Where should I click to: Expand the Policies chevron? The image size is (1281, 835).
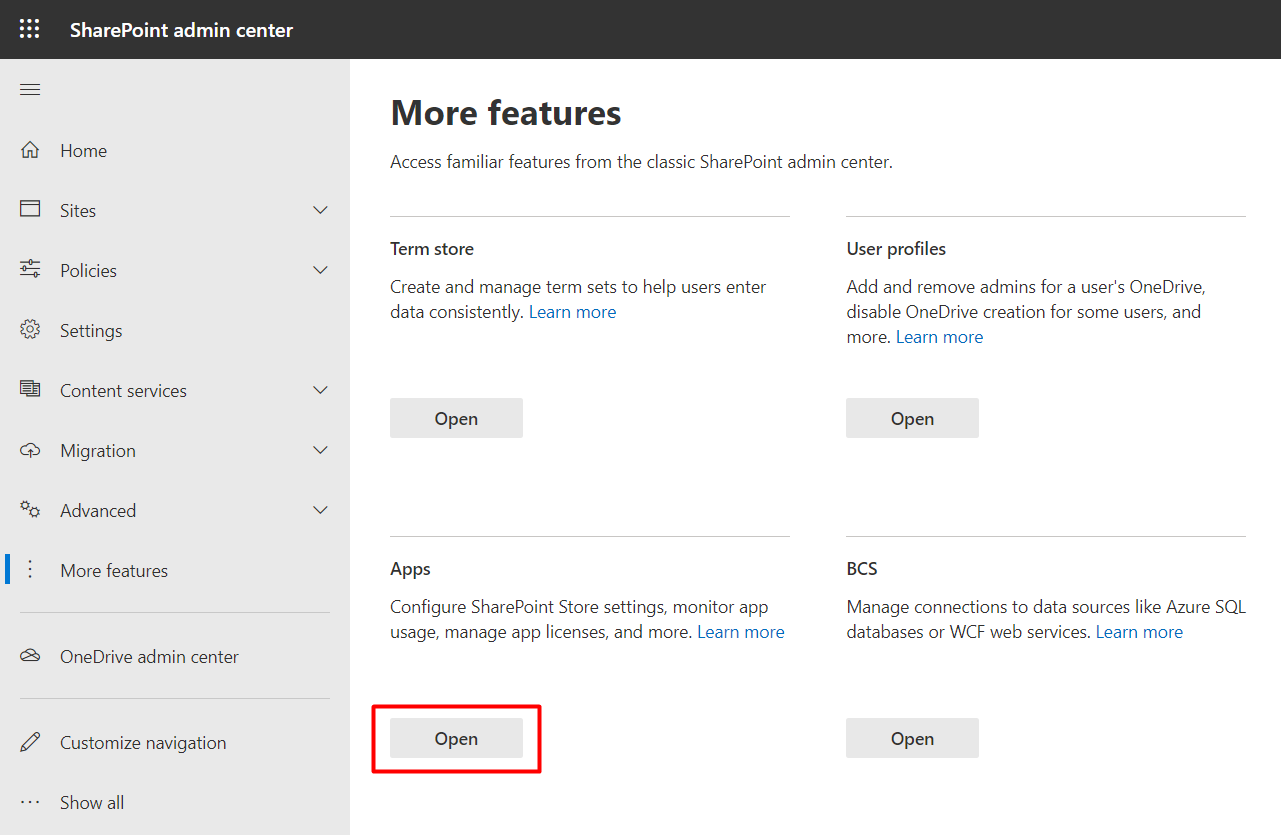tap(321, 270)
